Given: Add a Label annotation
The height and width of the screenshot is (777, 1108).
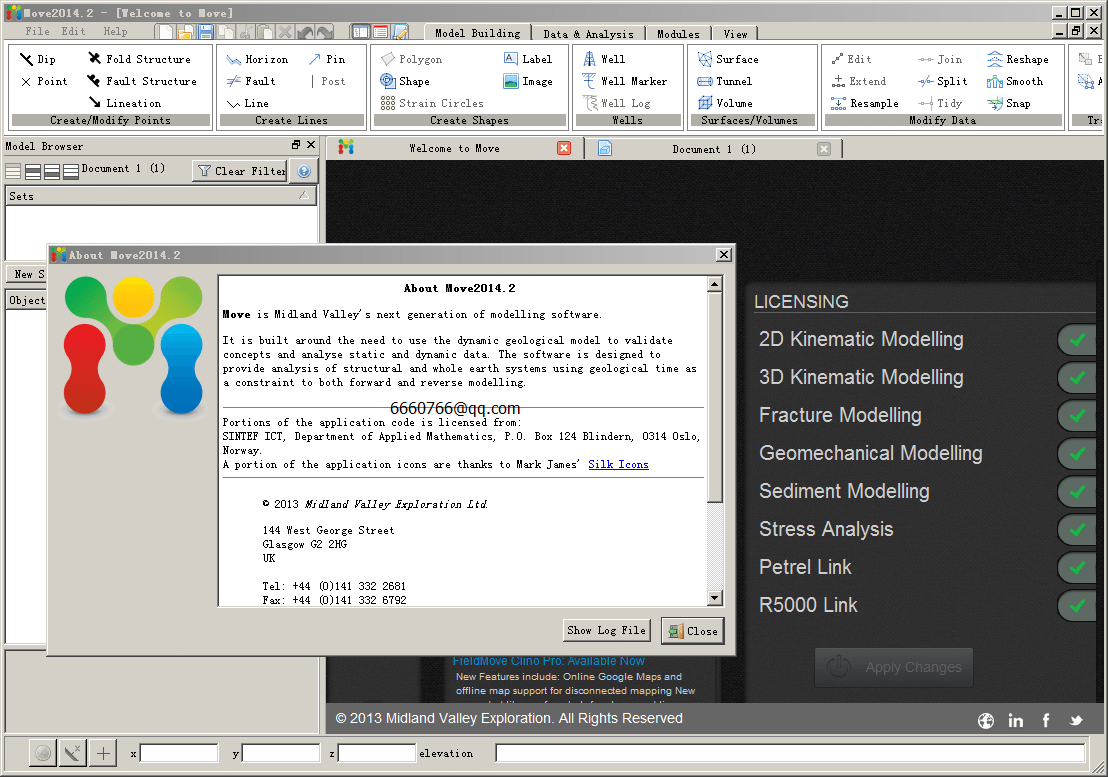Looking at the screenshot, I should coord(528,59).
